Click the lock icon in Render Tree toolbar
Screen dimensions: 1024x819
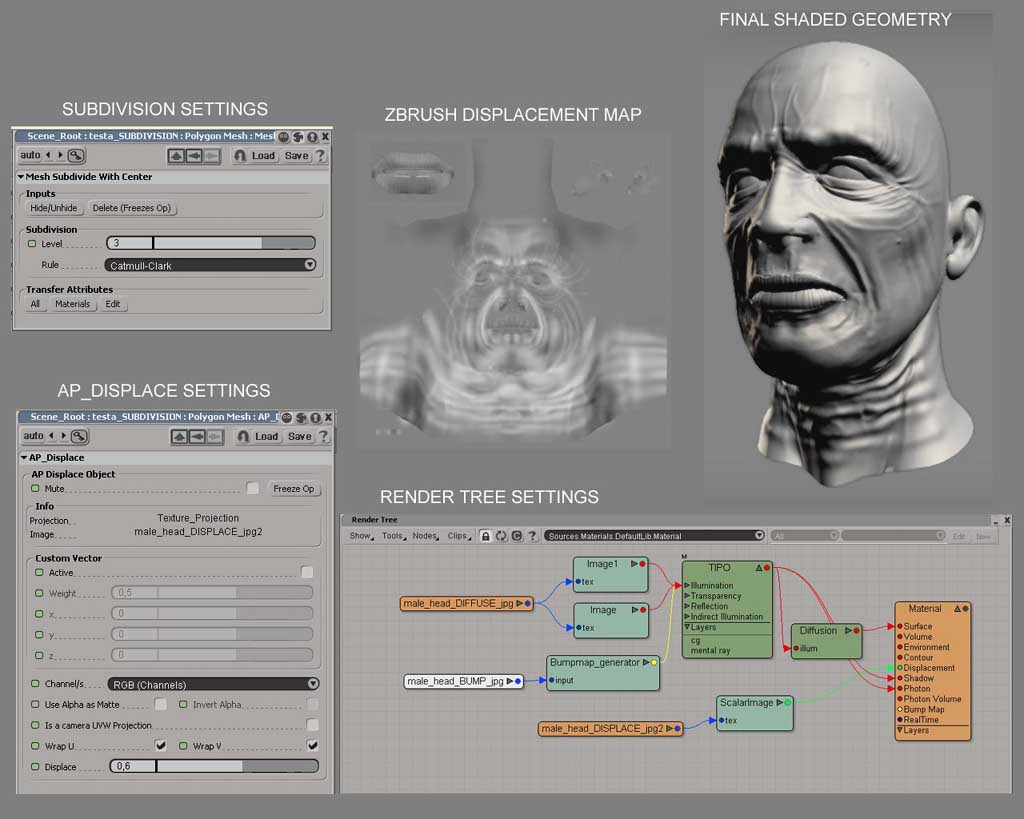(x=485, y=536)
